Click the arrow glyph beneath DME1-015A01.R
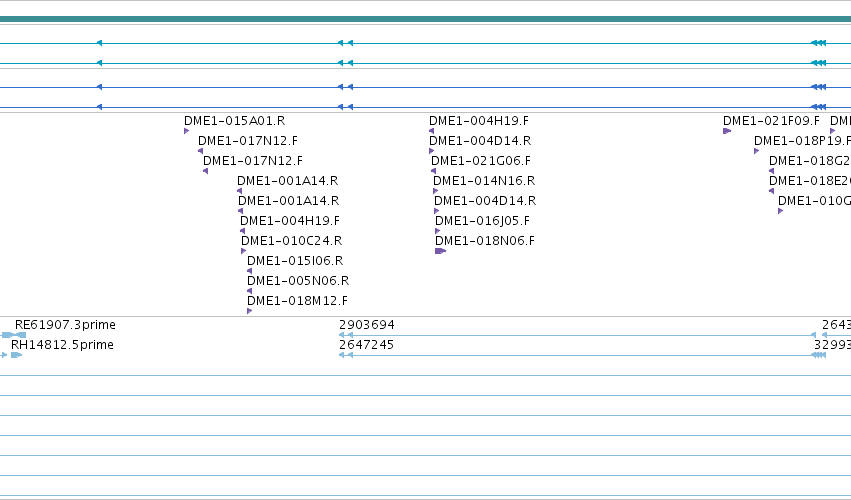Viewport: 851px width, 500px height. pyautogui.click(x=187, y=131)
